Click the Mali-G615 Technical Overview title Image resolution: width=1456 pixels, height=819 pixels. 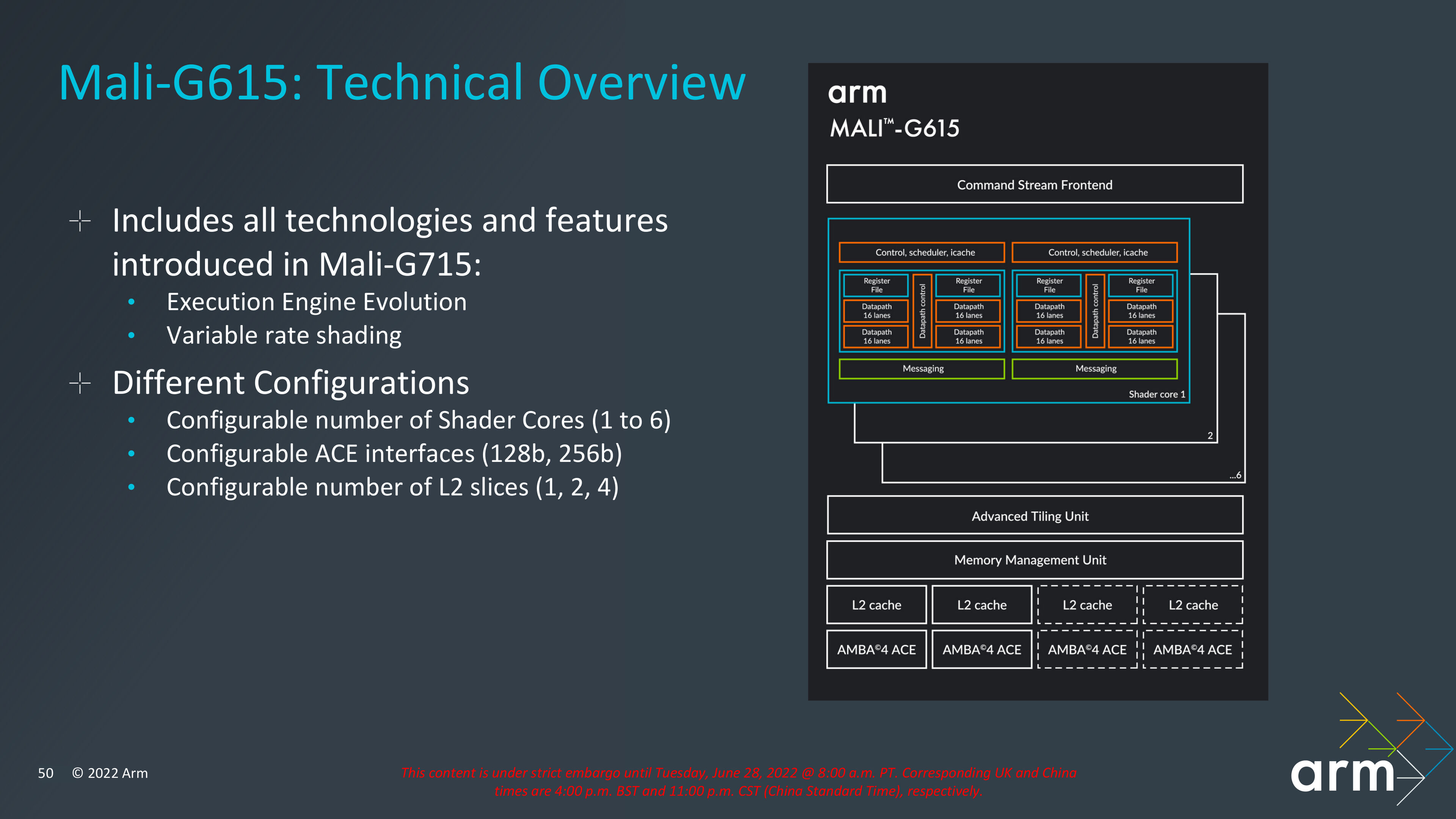coord(402,83)
